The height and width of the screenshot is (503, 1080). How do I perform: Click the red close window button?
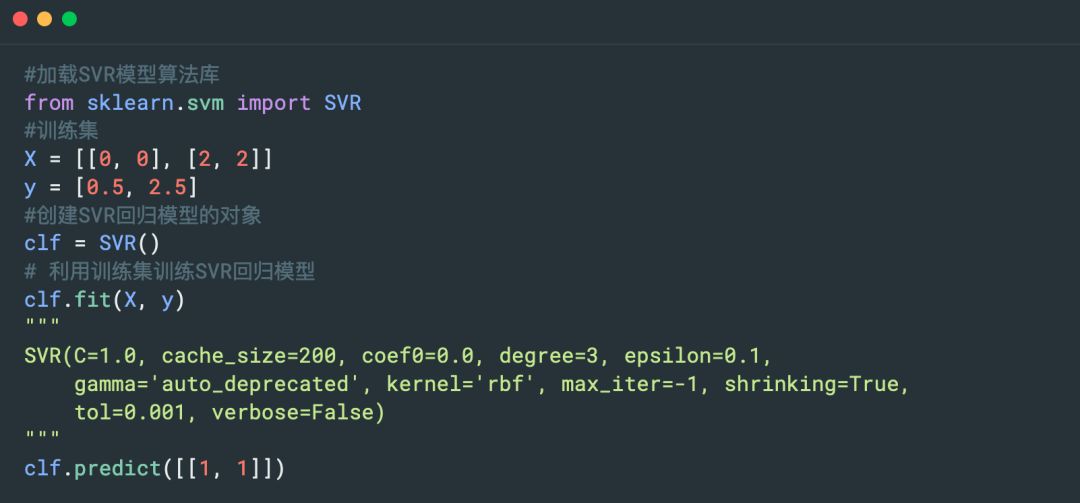click(20, 19)
